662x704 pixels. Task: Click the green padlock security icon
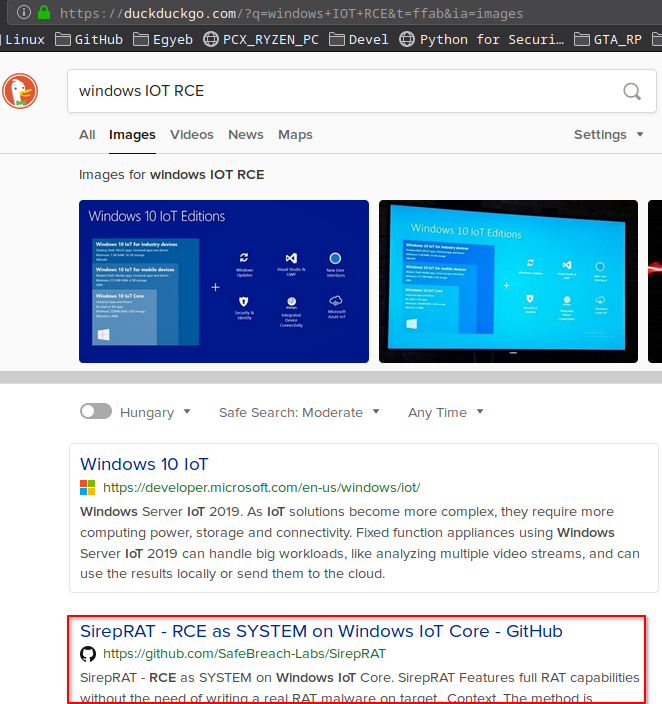click(x=42, y=14)
